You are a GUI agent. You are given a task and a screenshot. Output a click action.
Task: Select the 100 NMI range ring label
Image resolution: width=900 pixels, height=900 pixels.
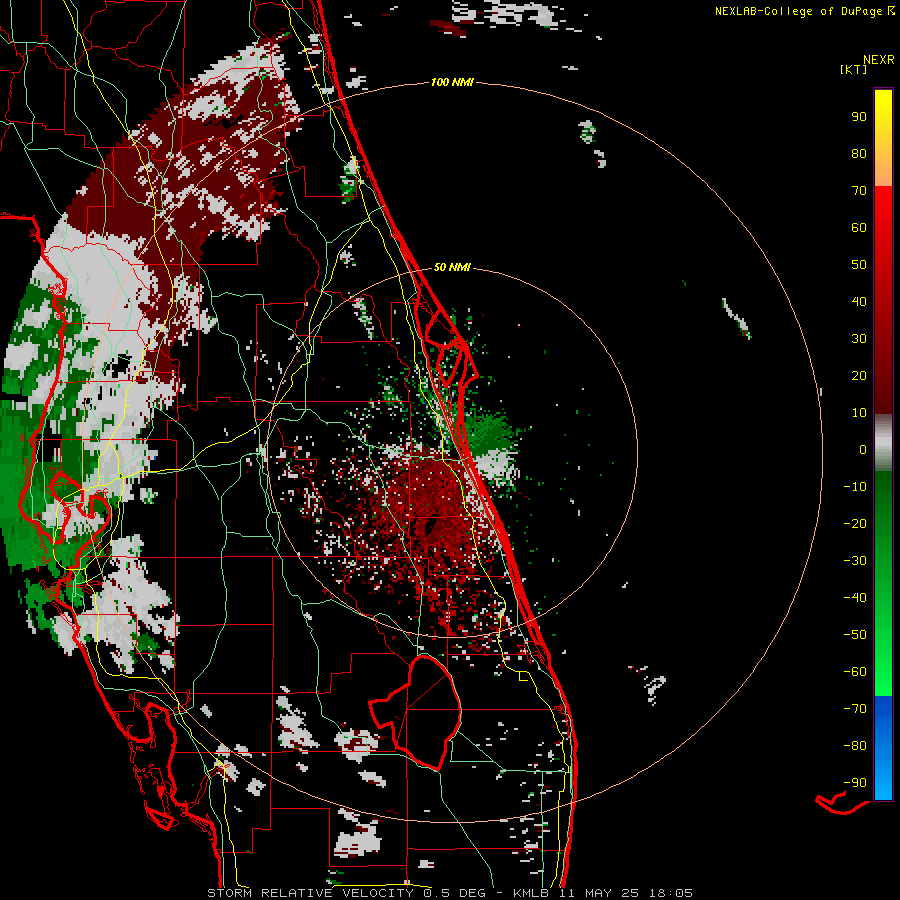click(452, 82)
